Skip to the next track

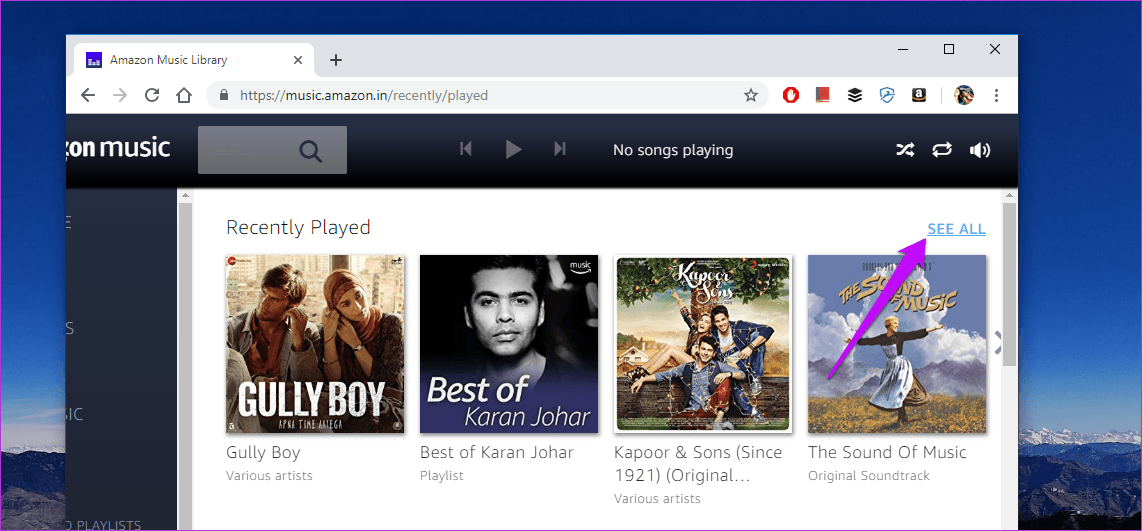[x=560, y=149]
